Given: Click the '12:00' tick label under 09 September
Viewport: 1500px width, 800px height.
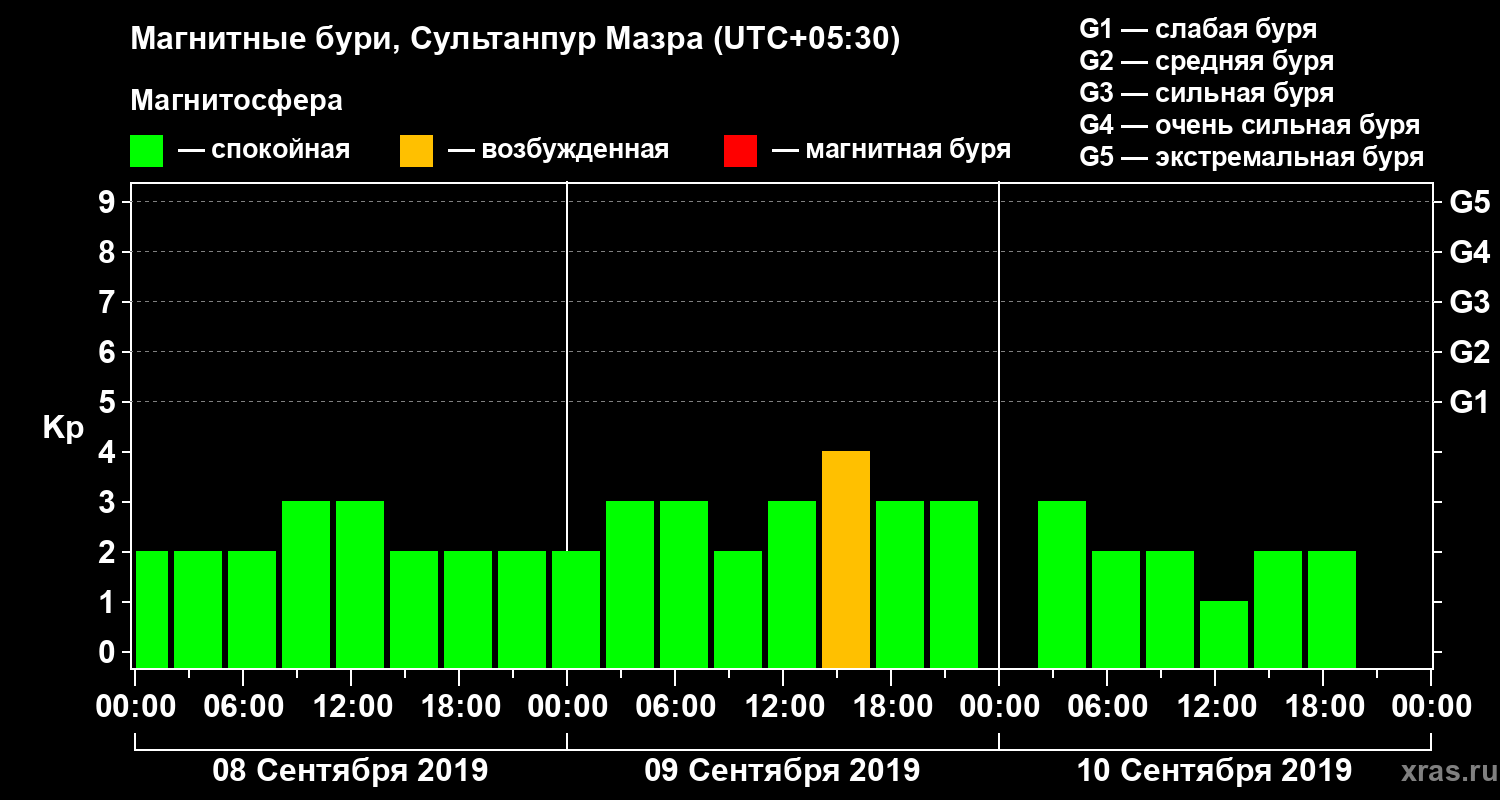Looking at the screenshot, I should (784, 707).
